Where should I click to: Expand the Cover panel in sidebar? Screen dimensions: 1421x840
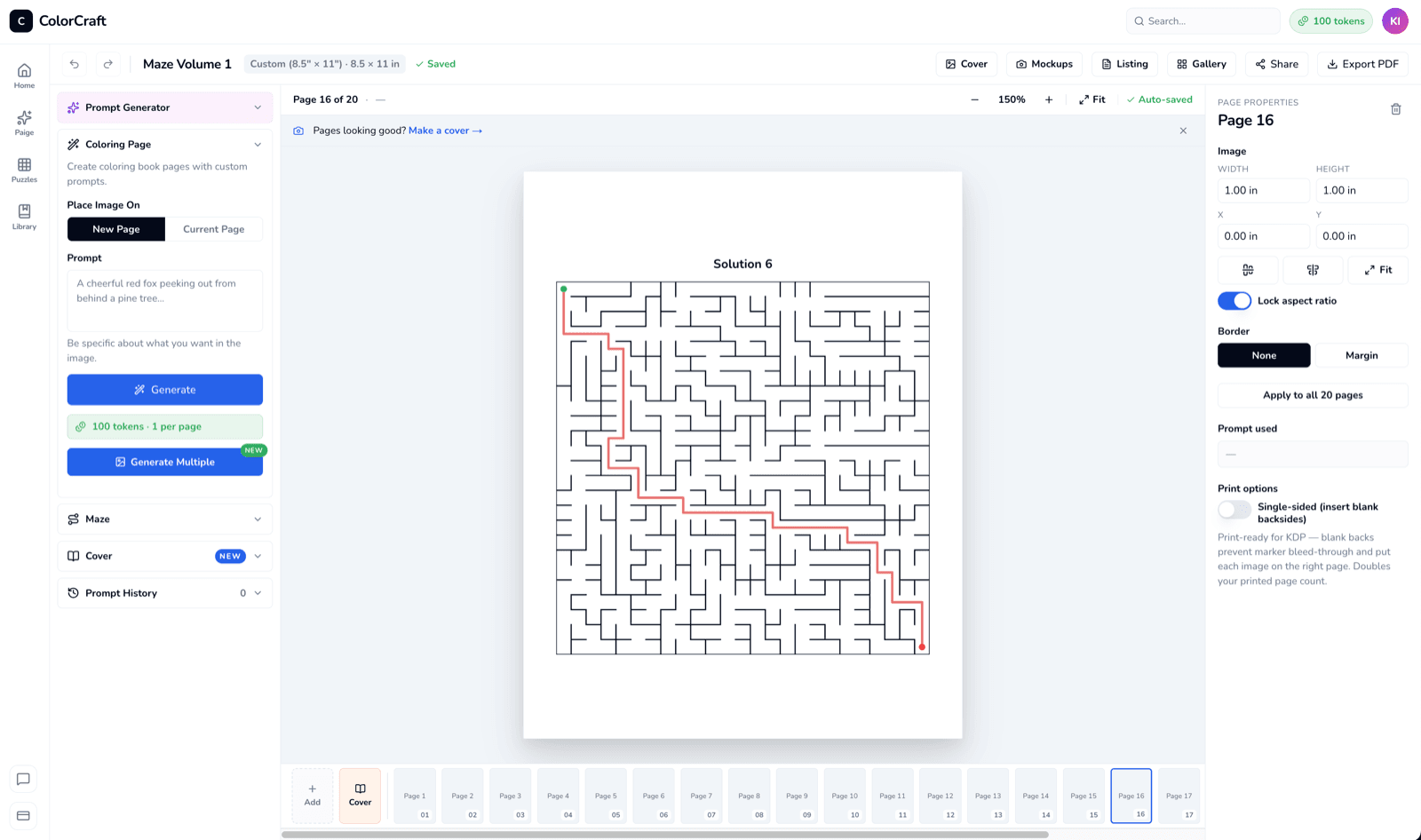[165, 557]
